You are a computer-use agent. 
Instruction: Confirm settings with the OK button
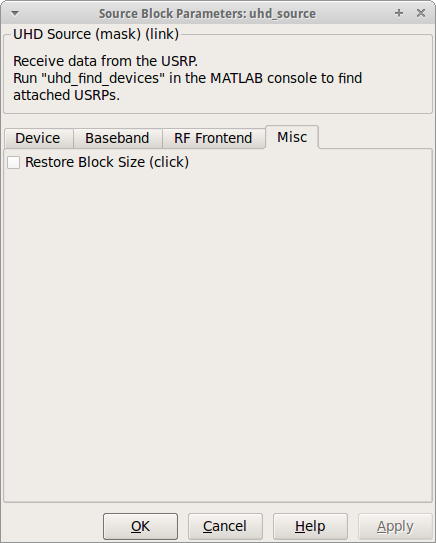140,526
